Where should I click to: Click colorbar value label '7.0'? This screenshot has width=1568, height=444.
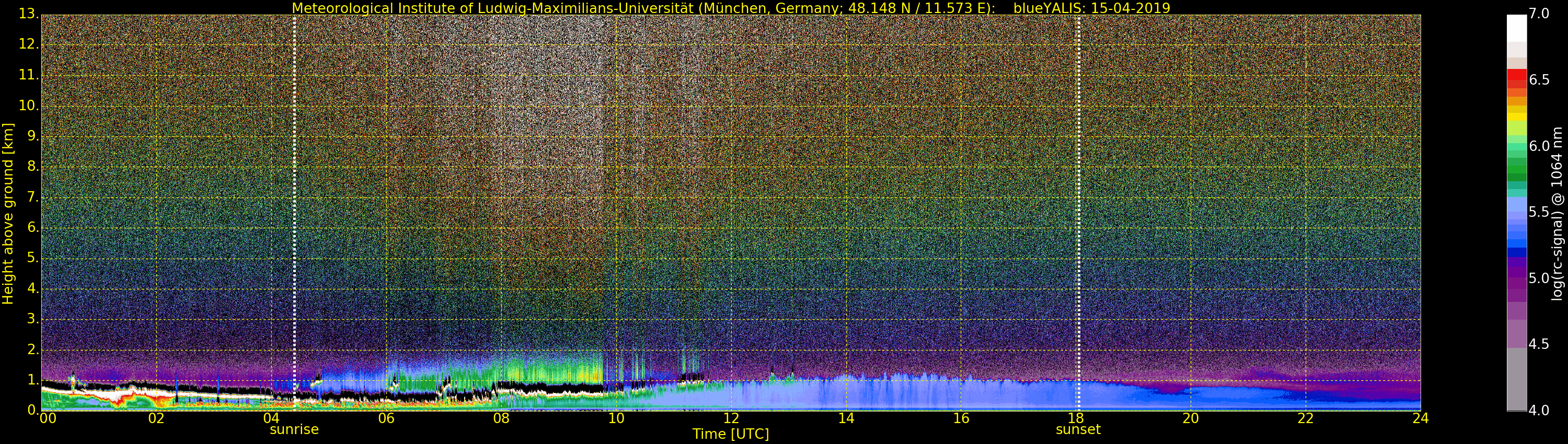[x=1539, y=14]
